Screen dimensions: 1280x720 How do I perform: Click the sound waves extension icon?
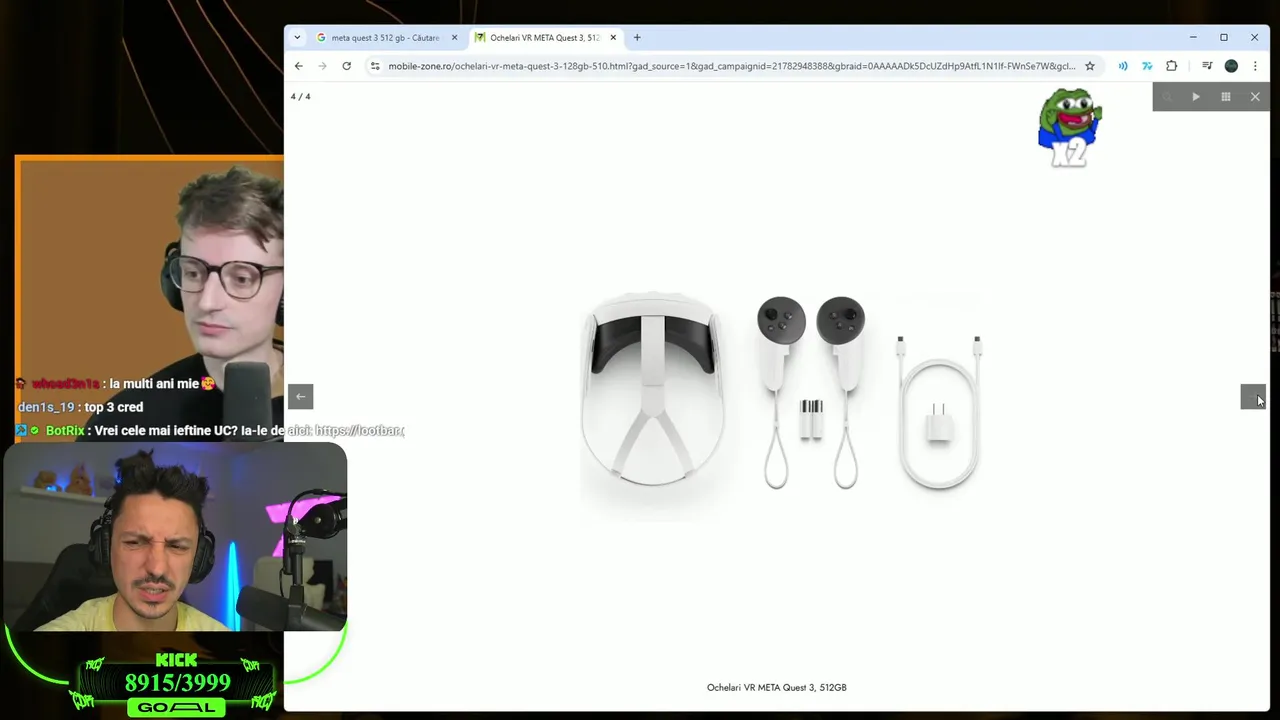(1123, 66)
